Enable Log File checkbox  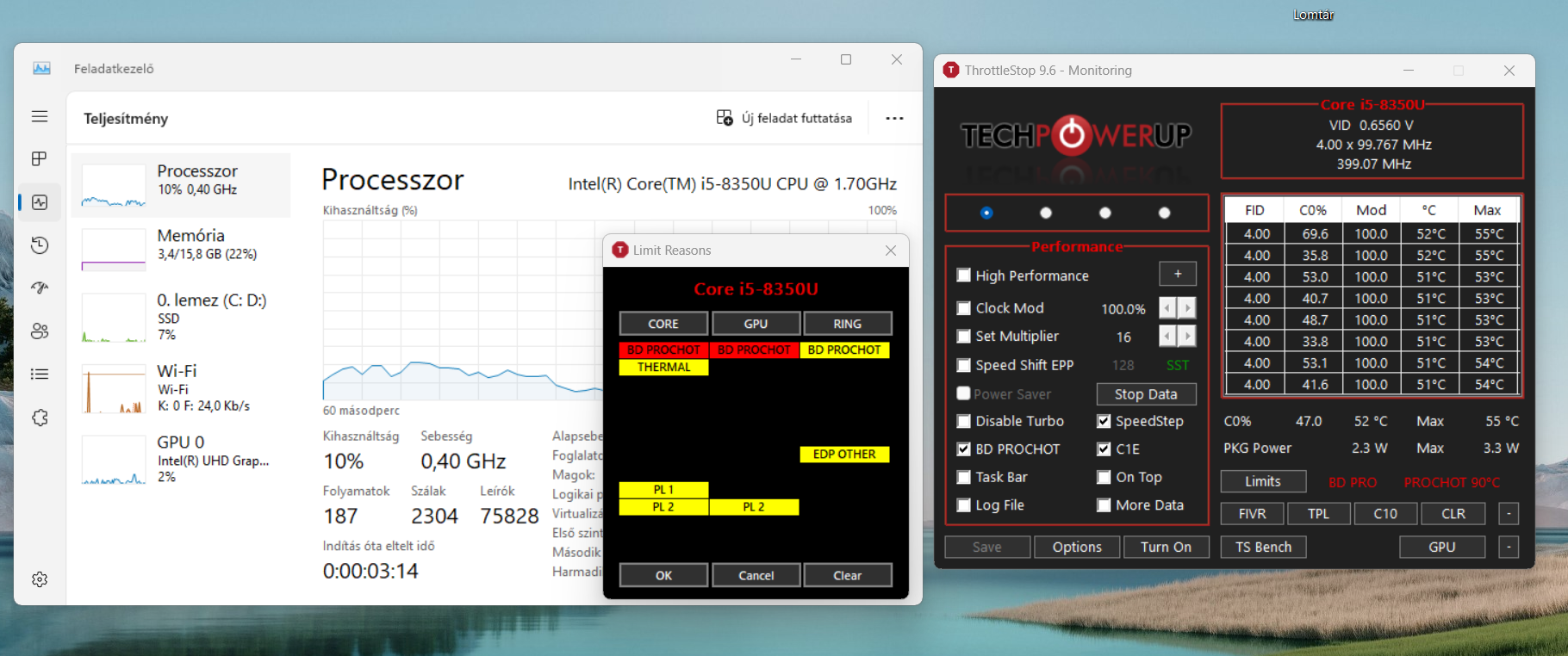[964, 505]
